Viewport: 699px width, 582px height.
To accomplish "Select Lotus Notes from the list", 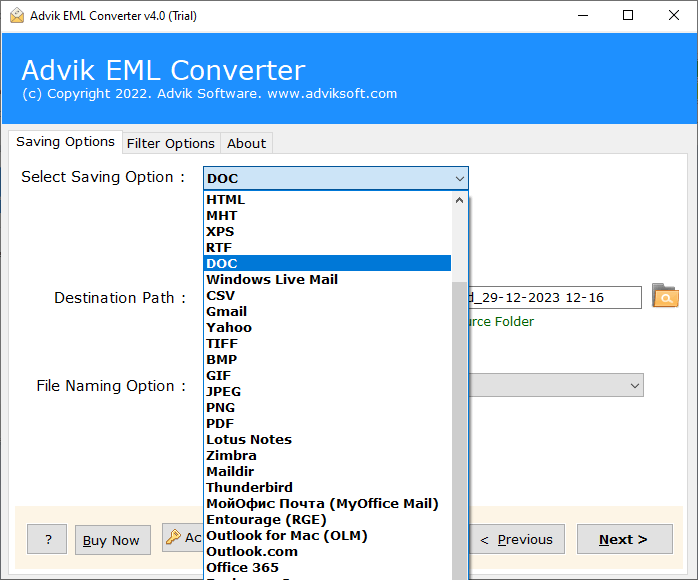I will point(327,440).
